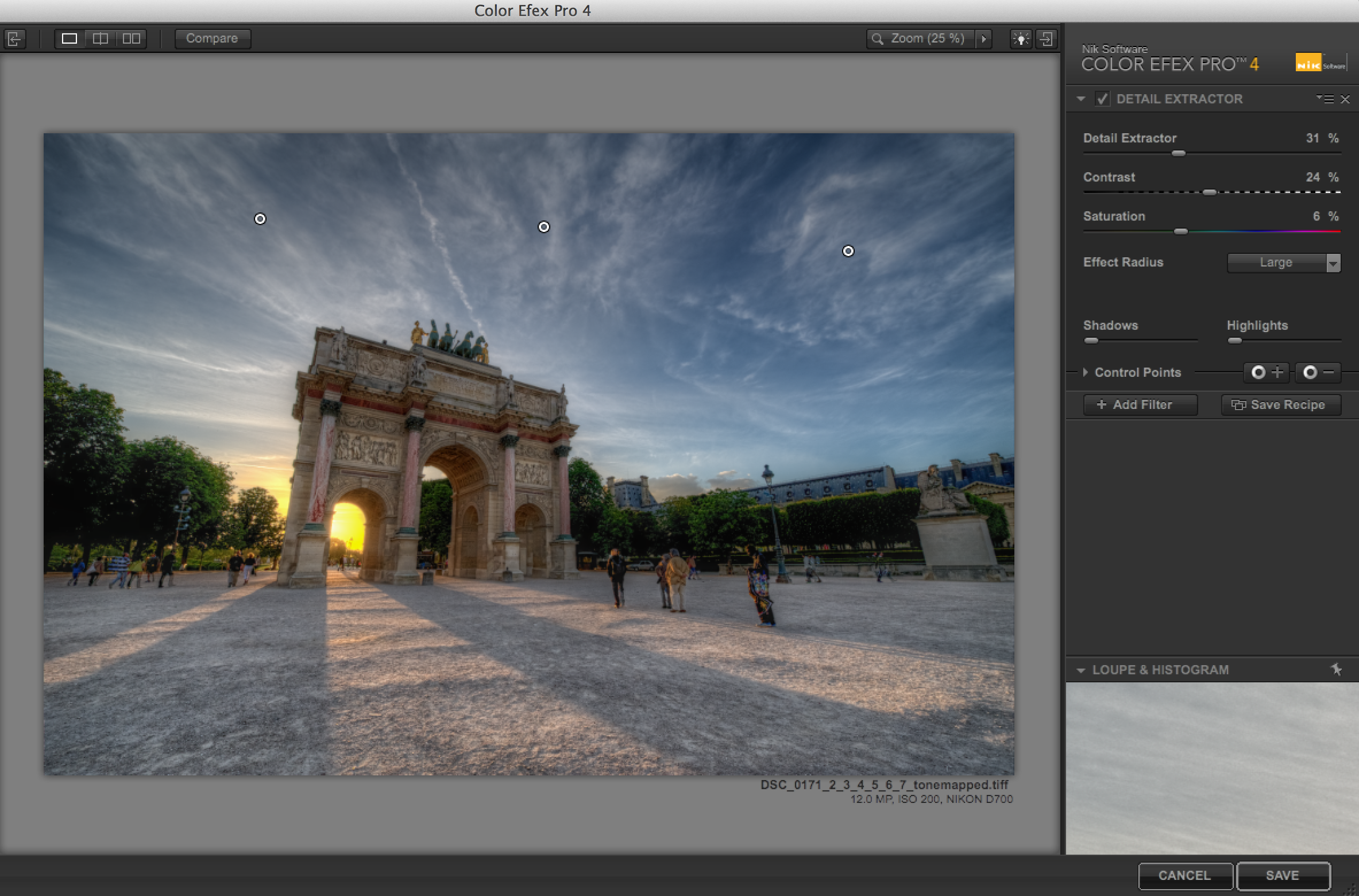Click the loupe preview image
This screenshot has width=1359, height=896.
pos(1212,768)
